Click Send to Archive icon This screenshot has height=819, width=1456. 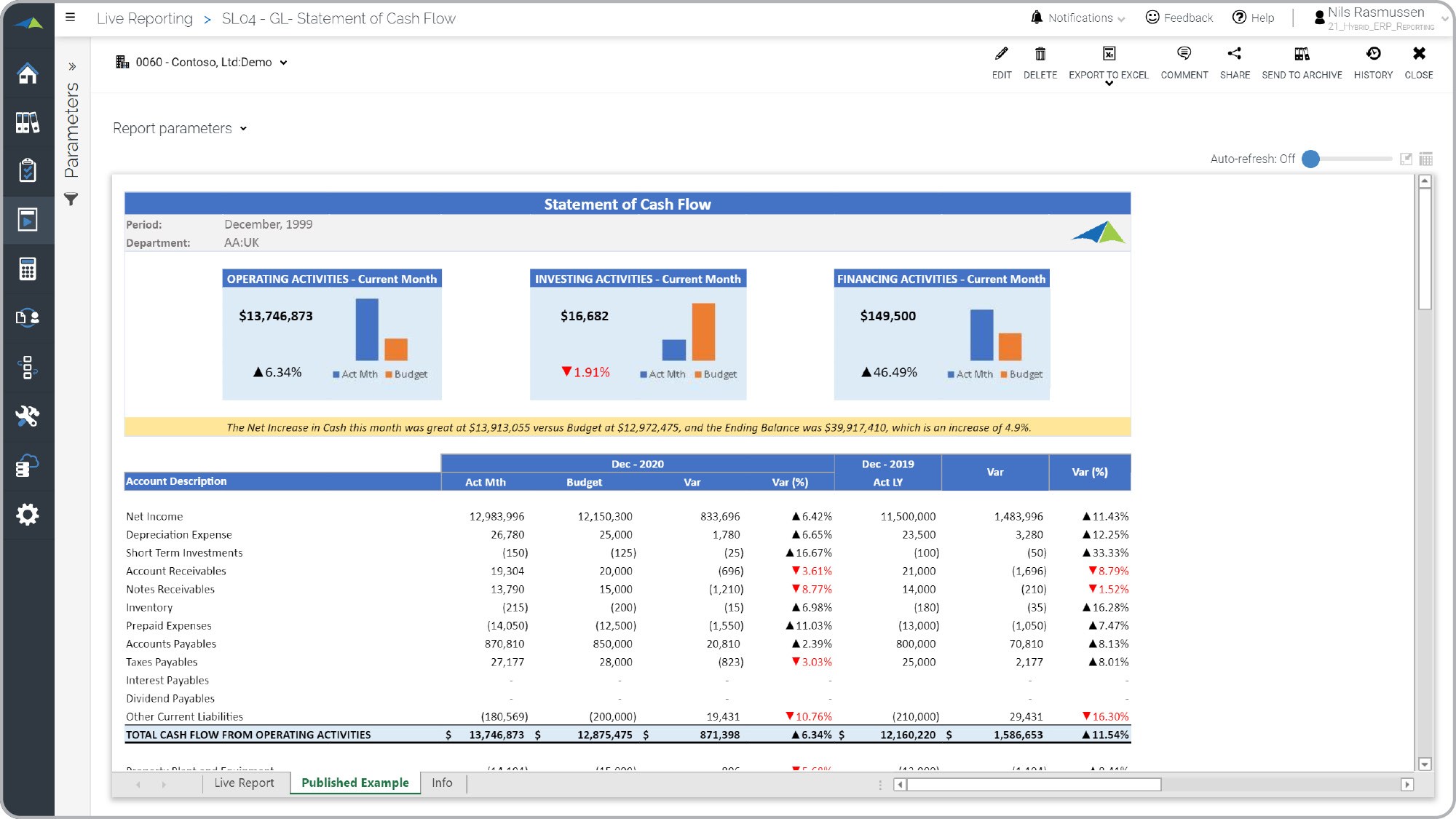[x=1302, y=54]
